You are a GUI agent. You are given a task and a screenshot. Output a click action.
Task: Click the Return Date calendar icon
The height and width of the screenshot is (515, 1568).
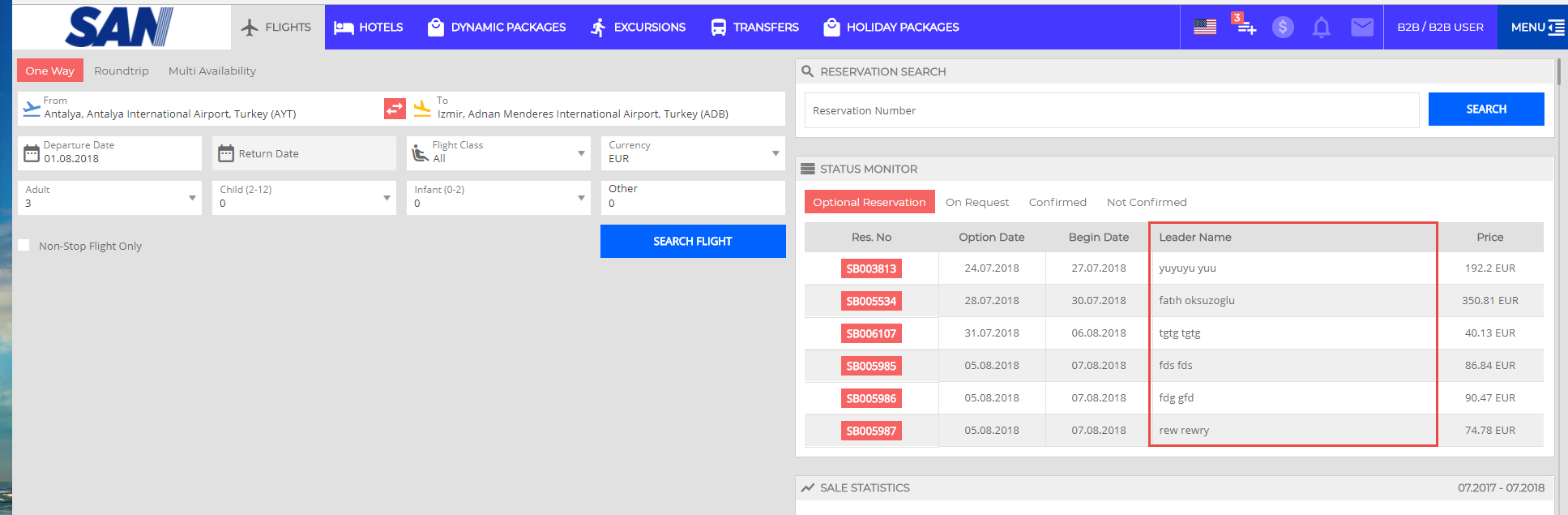point(226,153)
